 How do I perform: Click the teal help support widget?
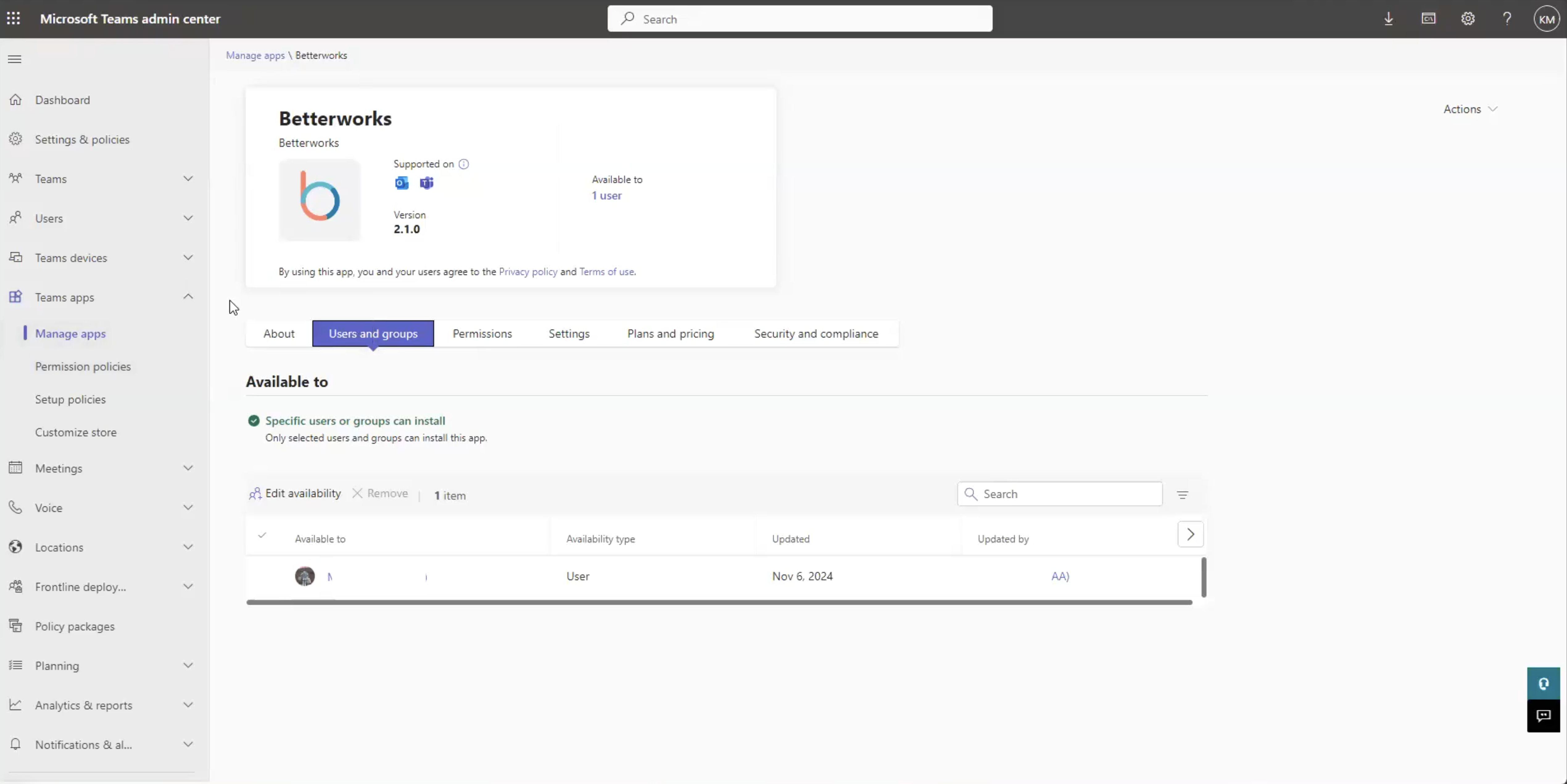pyautogui.click(x=1543, y=684)
